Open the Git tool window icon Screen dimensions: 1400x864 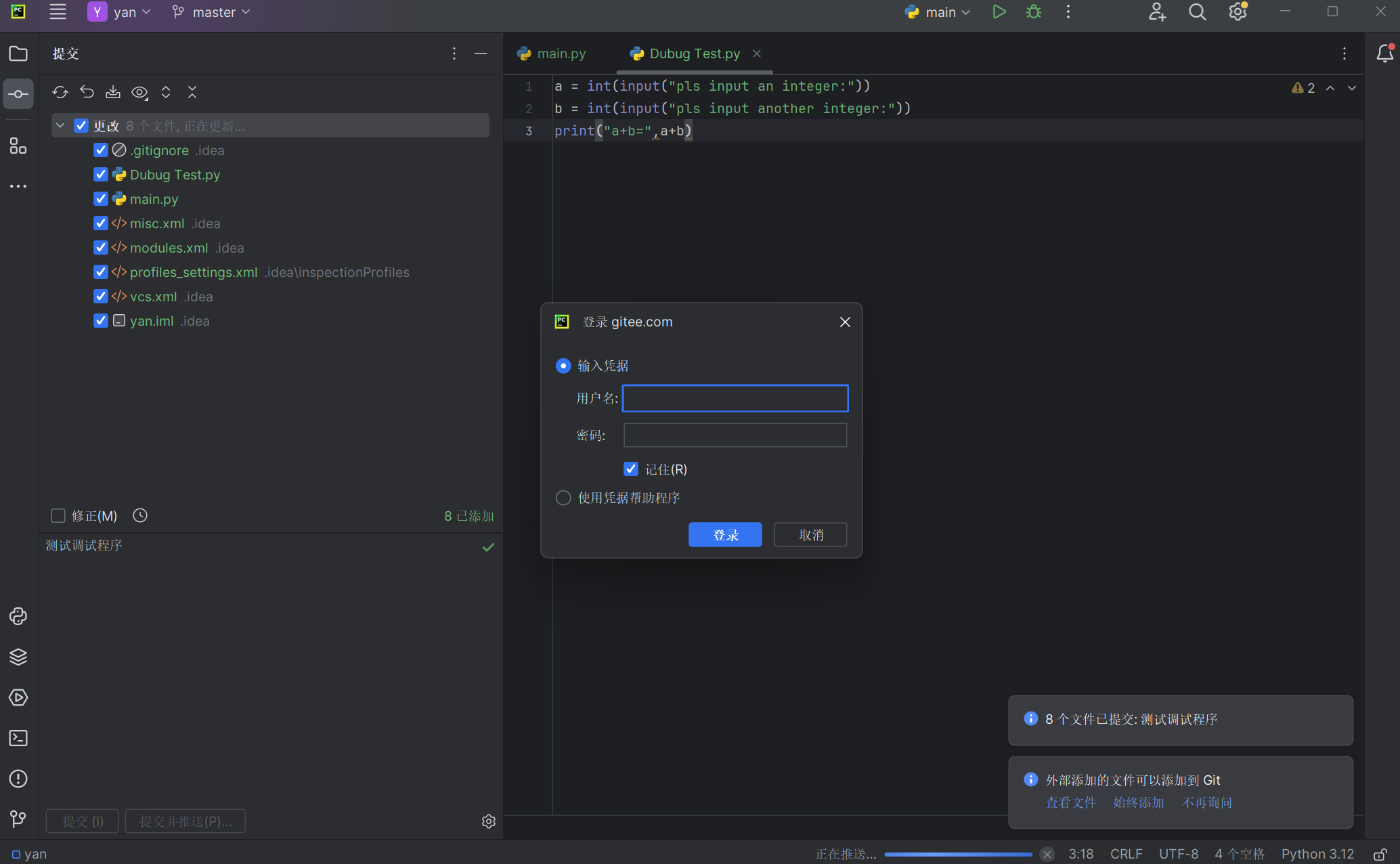pos(18,819)
